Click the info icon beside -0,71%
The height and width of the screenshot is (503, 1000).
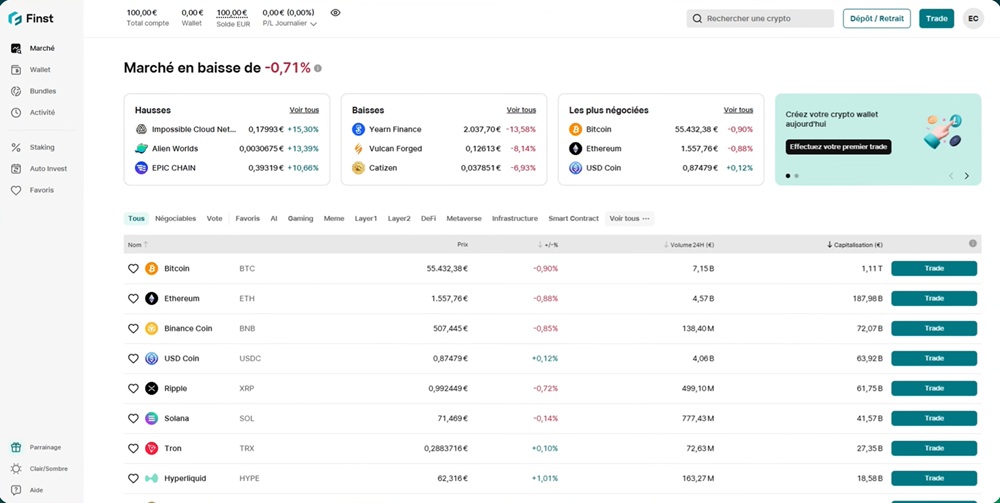tap(318, 68)
